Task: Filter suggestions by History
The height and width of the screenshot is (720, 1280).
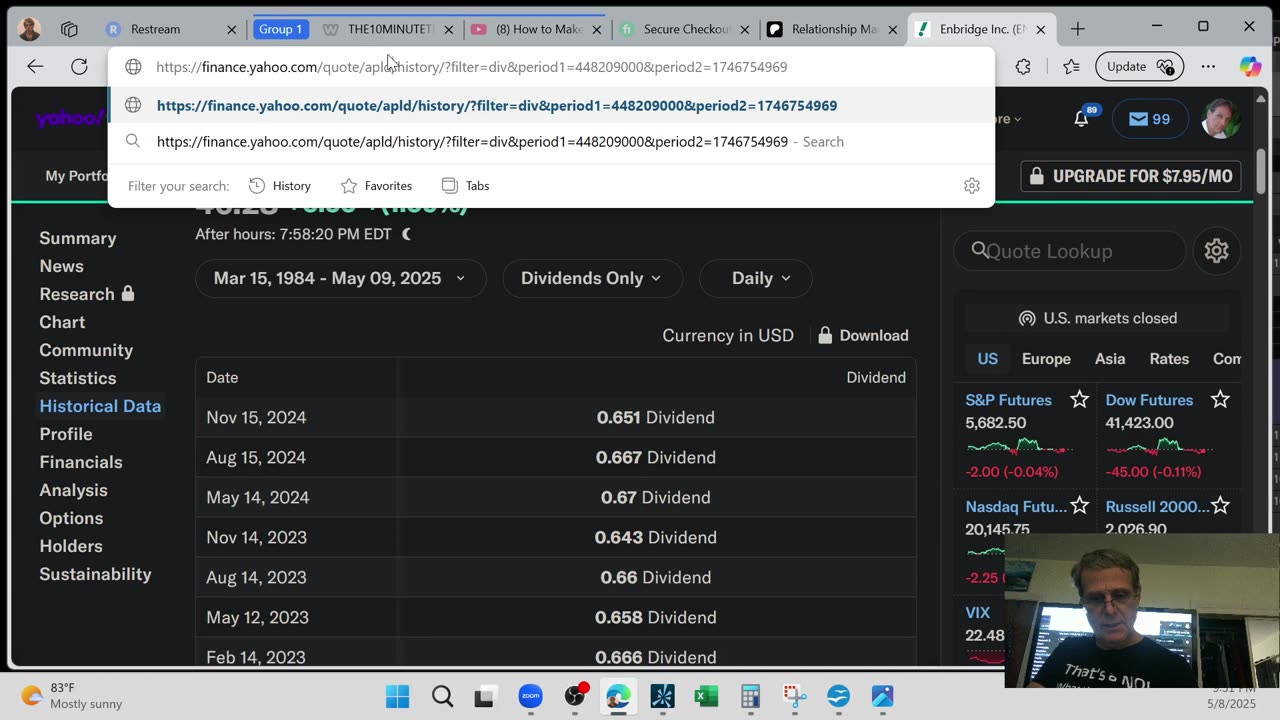Action: pos(280,186)
